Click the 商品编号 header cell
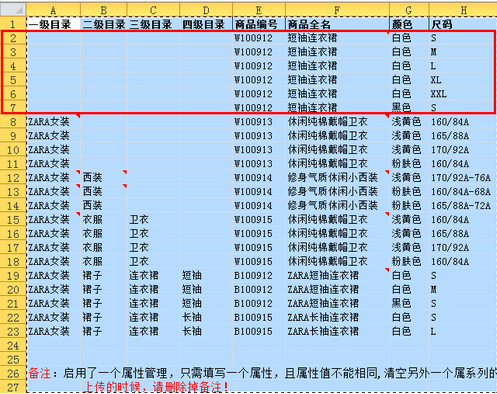This screenshot has width=497, height=394. (259, 24)
